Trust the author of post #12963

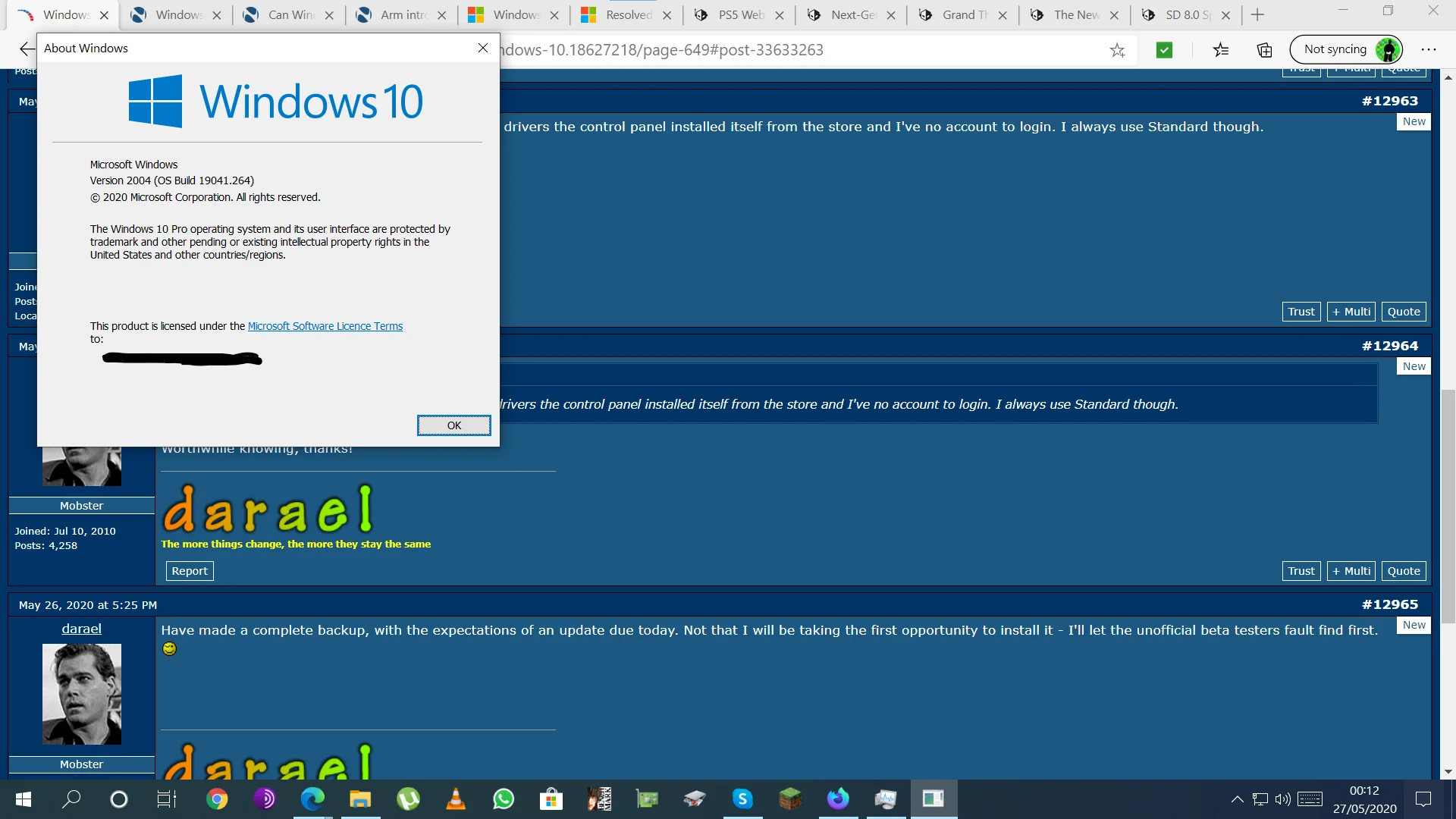tap(1301, 312)
